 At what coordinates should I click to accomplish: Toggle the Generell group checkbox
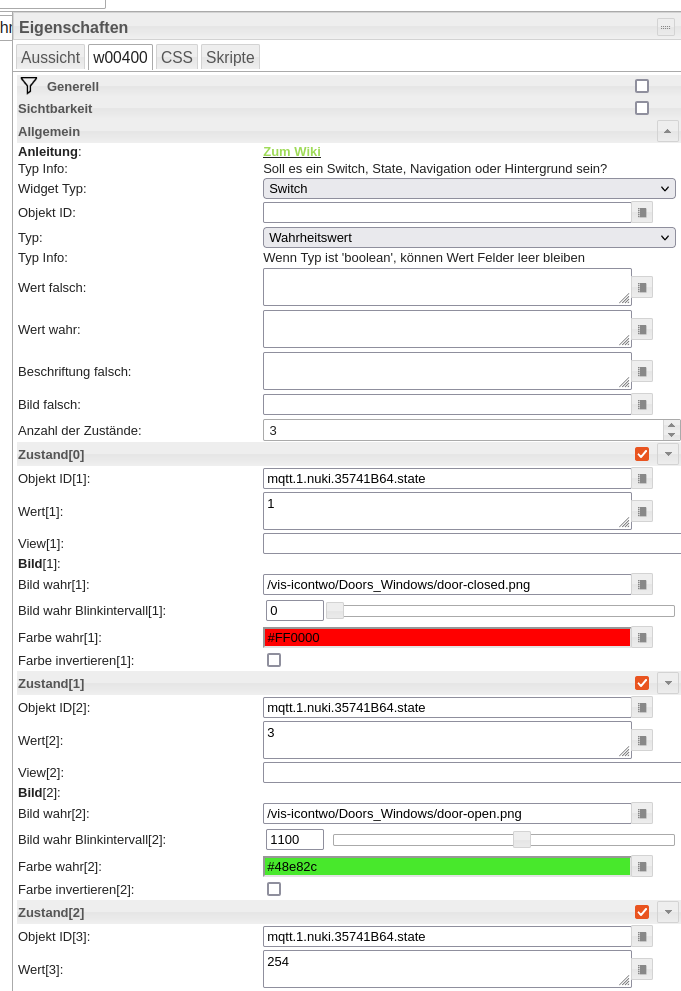[642, 86]
